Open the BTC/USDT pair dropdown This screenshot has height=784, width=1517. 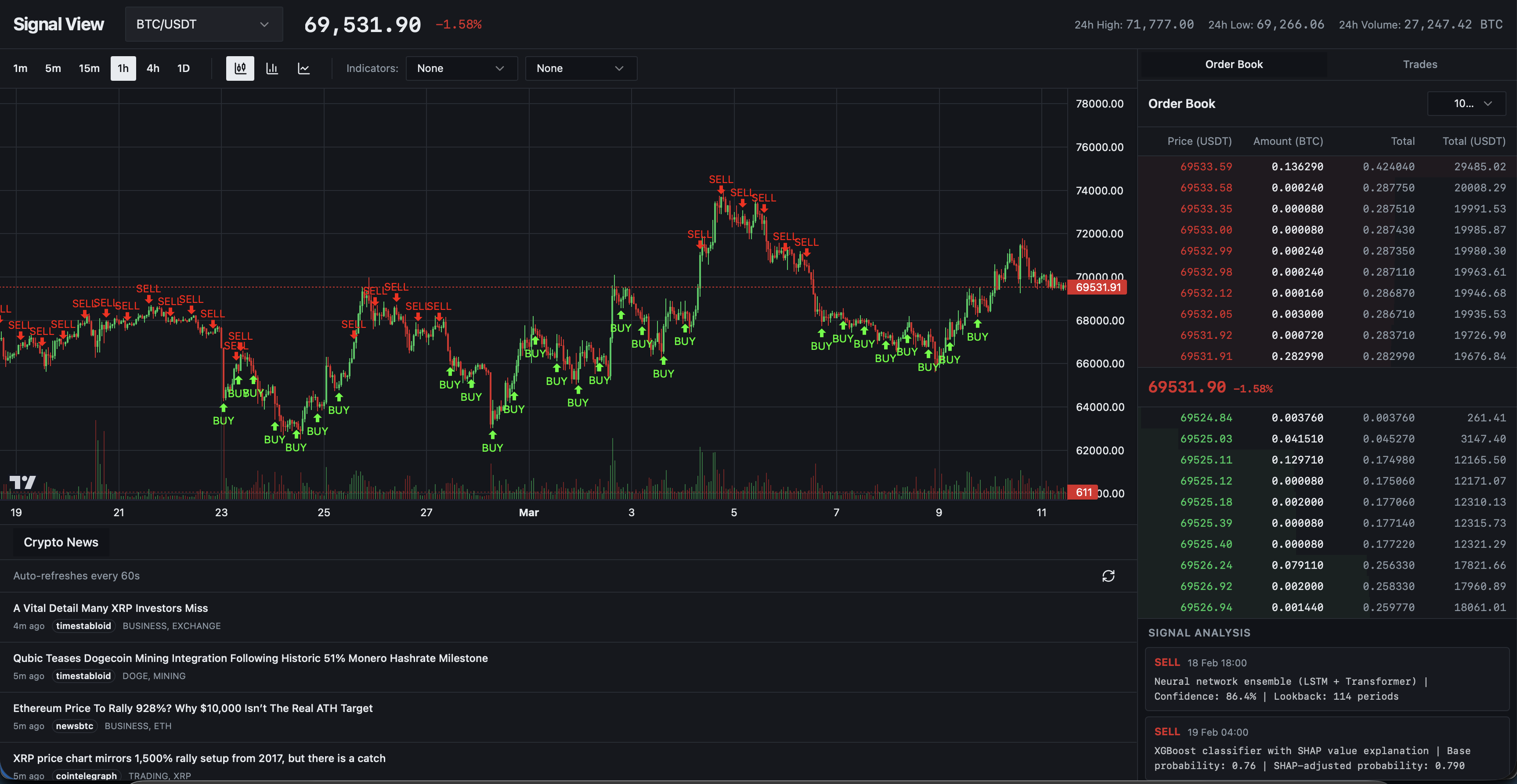pos(204,24)
